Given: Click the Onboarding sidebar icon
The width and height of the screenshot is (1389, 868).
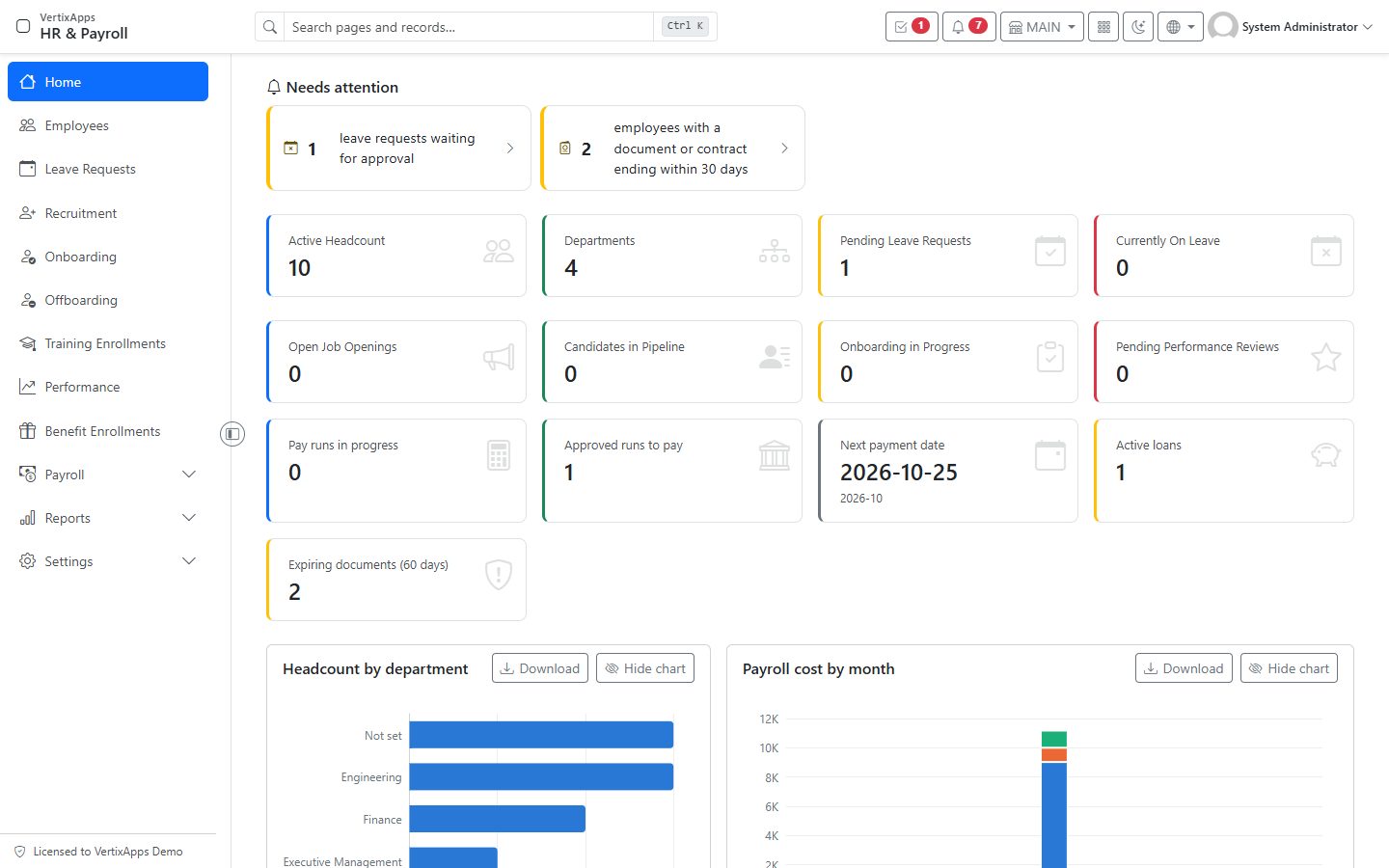Looking at the screenshot, I should pyautogui.click(x=28, y=257).
